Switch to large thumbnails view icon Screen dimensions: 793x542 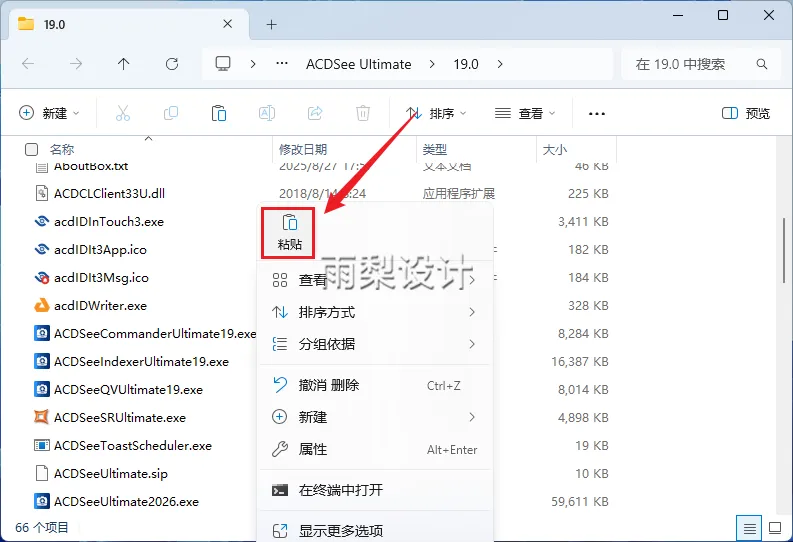click(x=775, y=528)
